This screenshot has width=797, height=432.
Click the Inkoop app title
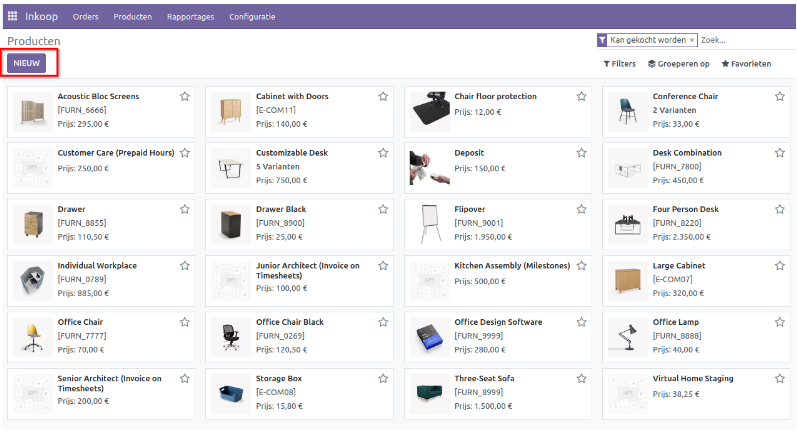pyautogui.click(x=41, y=17)
